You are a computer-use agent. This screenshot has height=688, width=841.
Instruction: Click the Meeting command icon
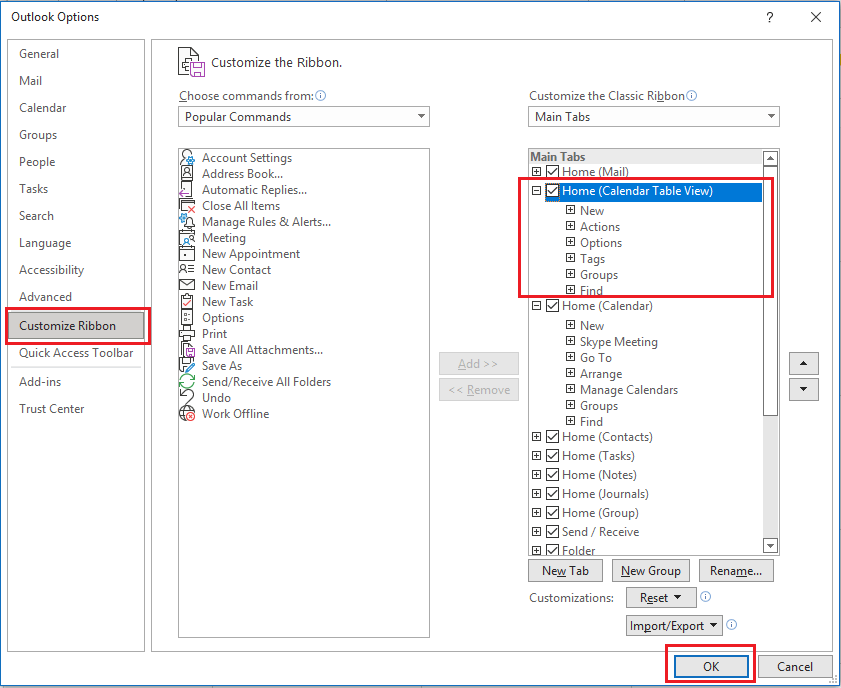pos(187,238)
